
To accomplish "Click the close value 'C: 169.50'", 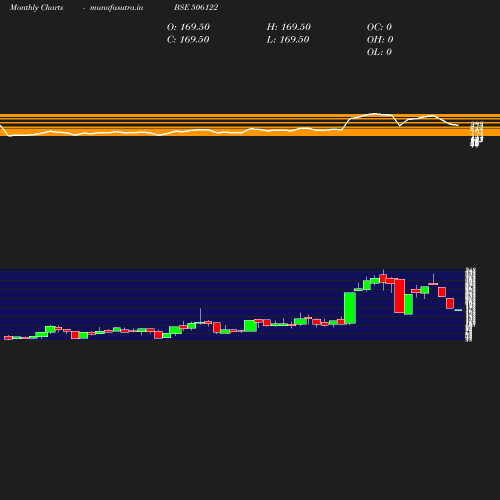I will pyautogui.click(x=188, y=40).
